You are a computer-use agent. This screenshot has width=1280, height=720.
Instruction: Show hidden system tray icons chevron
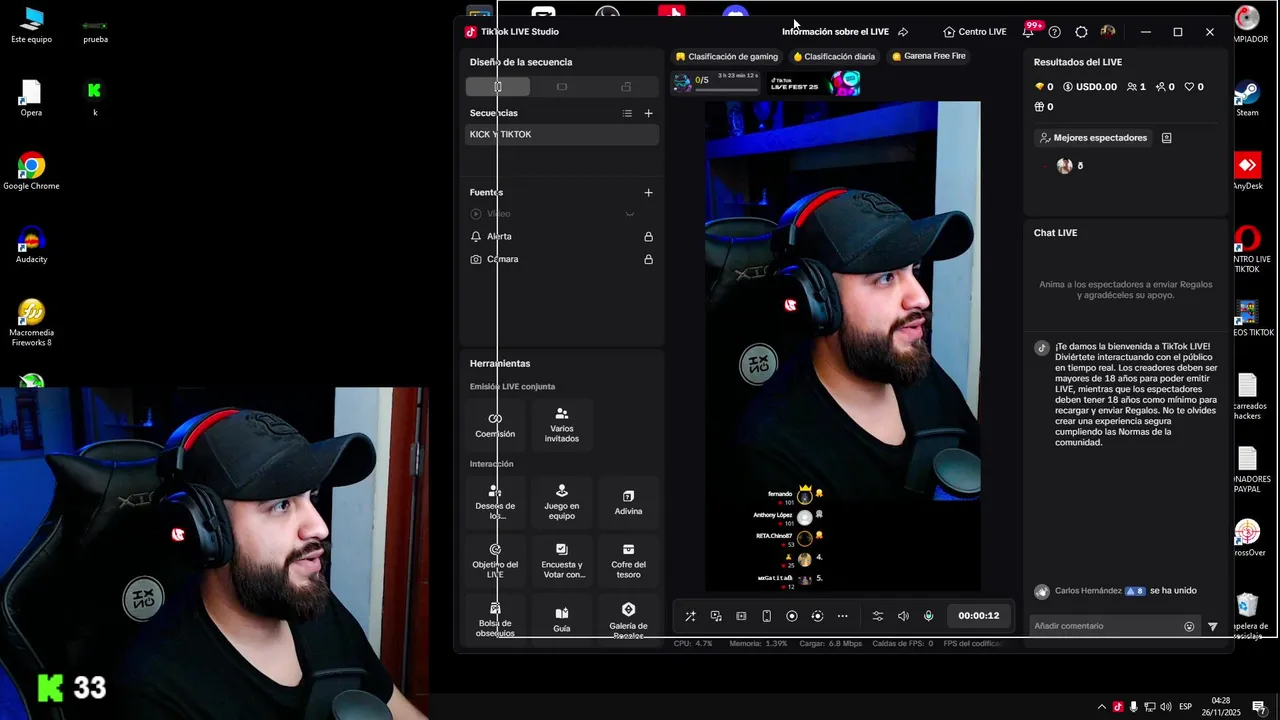pos(1102,707)
